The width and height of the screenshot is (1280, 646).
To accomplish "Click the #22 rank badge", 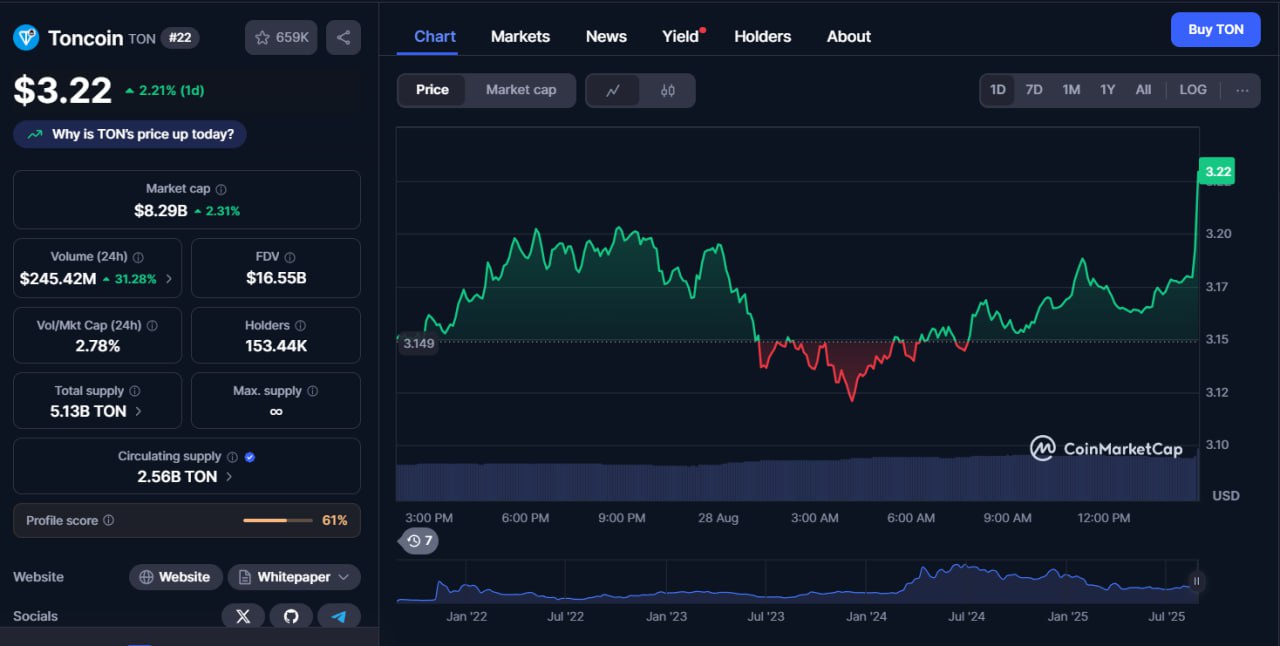I will (x=181, y=38).
